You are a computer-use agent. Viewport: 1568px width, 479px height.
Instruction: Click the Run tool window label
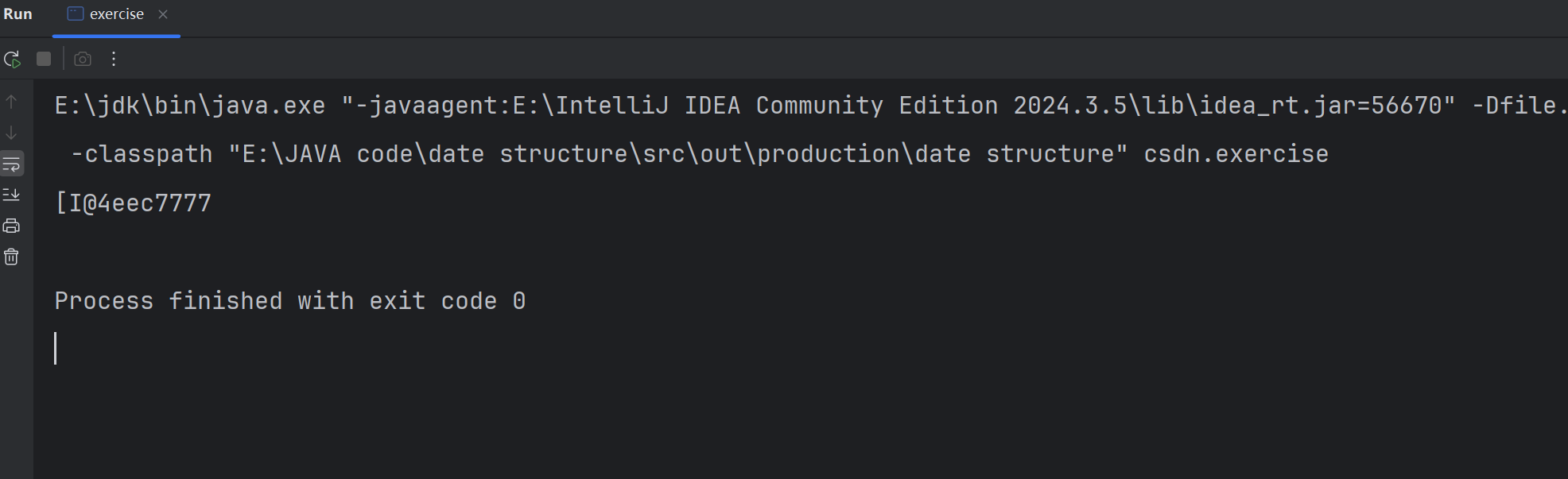pos(17,14)
